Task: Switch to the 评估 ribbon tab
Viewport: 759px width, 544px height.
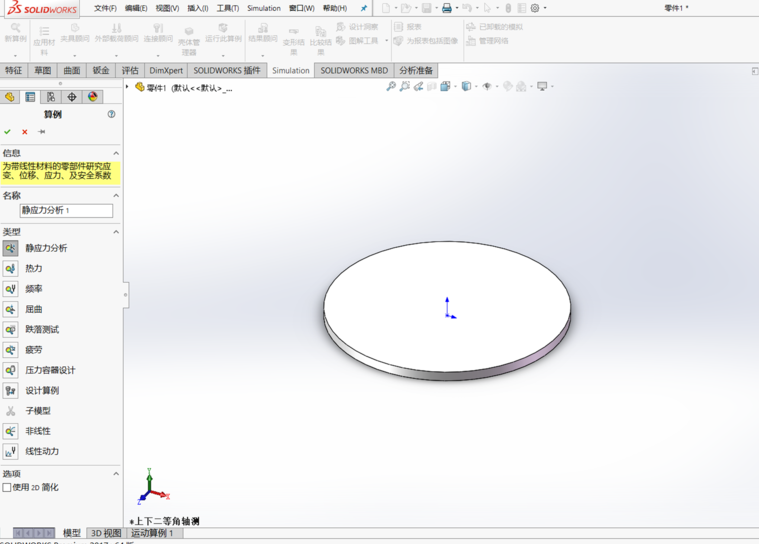Action: pos(130,71)
